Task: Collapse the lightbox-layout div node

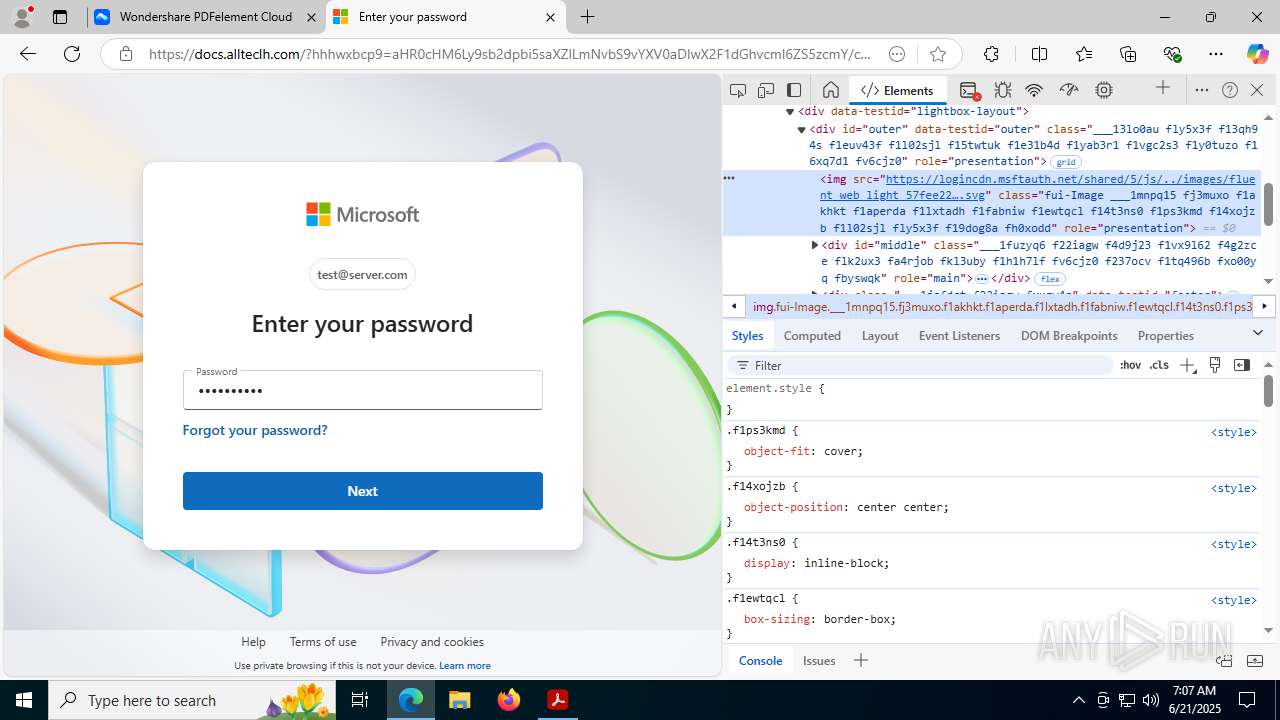Action: [x=789, y=112]
